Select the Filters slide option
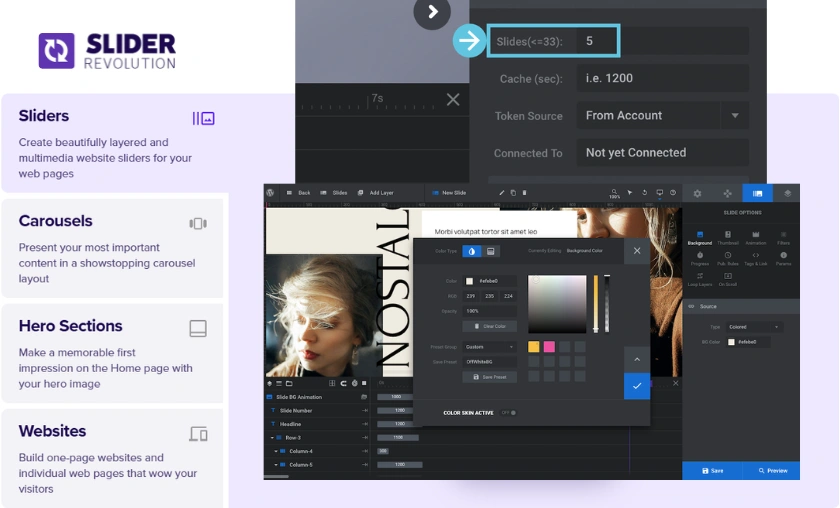The width and height of the screenshot is (840, 508). (783, 238)
